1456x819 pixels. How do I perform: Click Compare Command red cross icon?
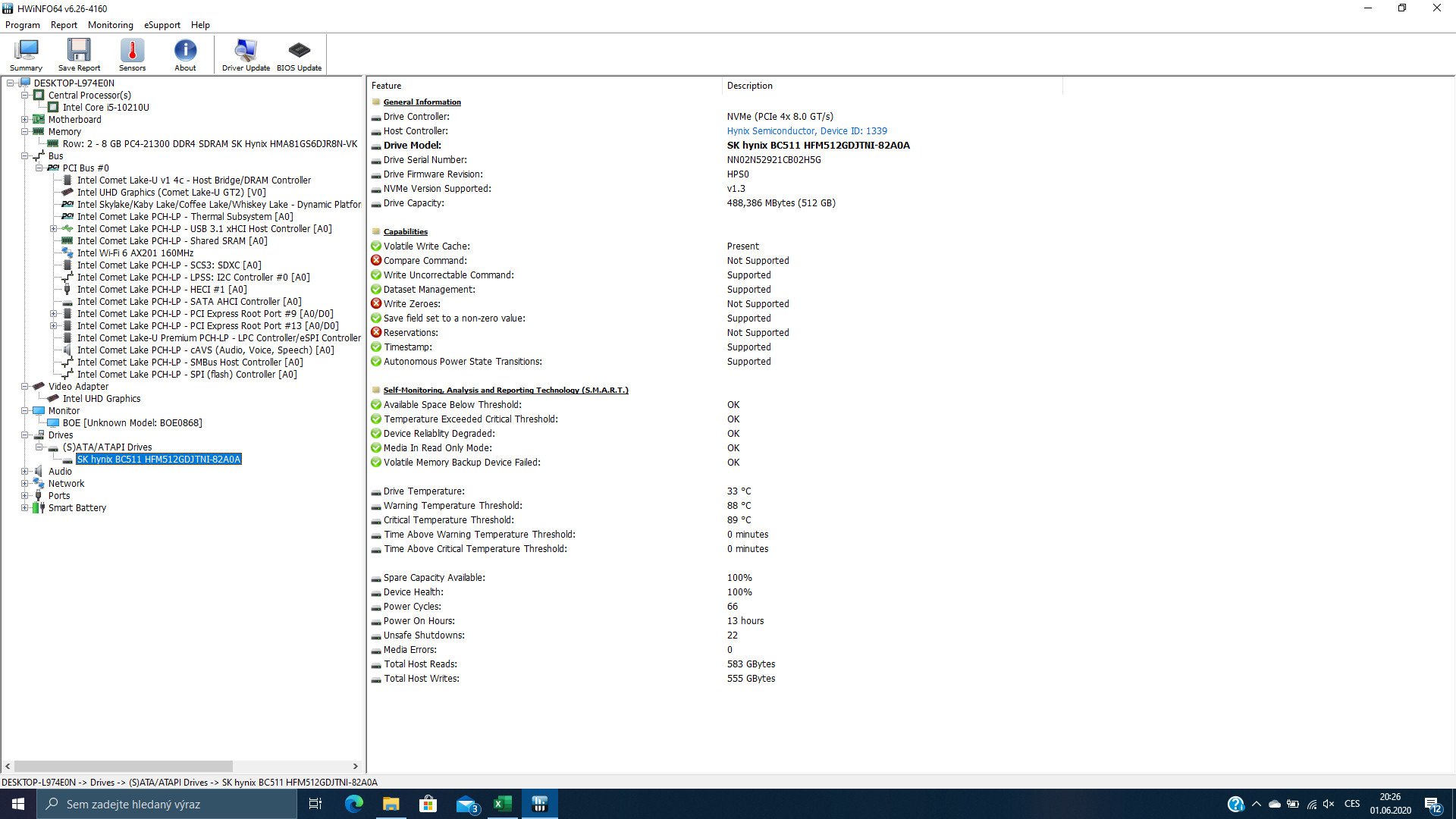pos(376,261)
